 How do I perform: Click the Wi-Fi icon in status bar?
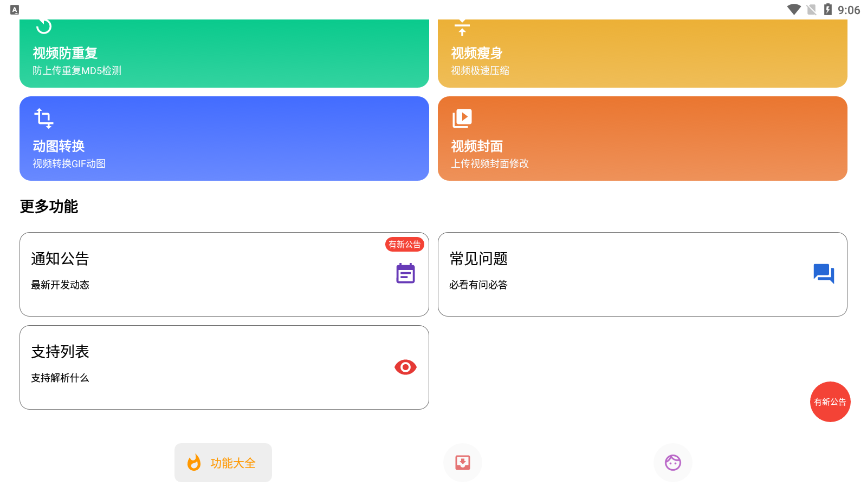point(794,10)
